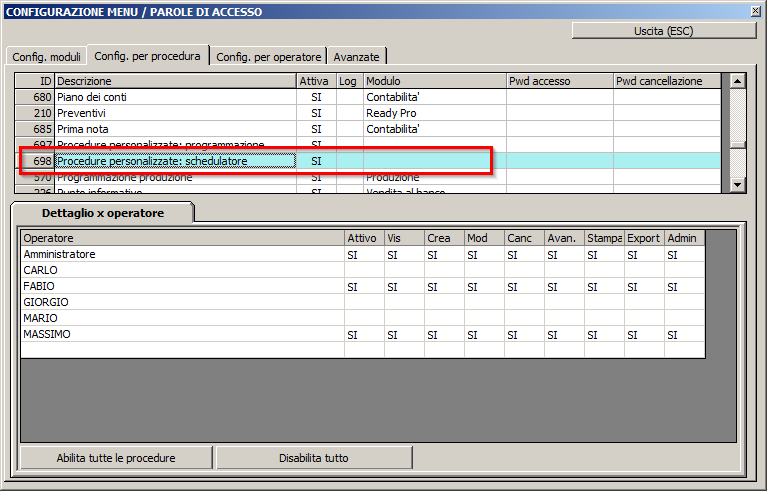This screenshot has width=767, height=491.
Task: Click Ready Pro module cell
Action: coord(435,113)
